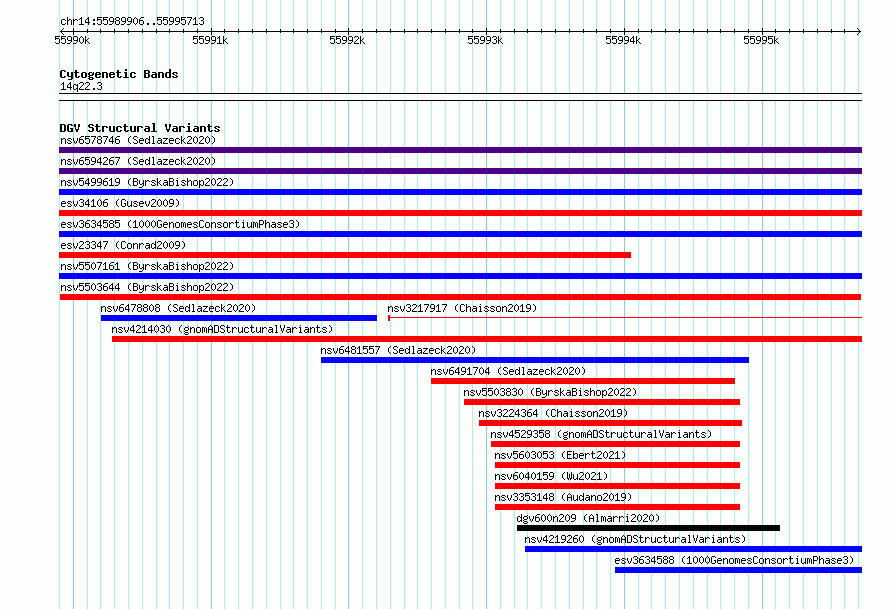Click nsv6481557 (Sedlazeck2020) label

click(x=398, y=350)
